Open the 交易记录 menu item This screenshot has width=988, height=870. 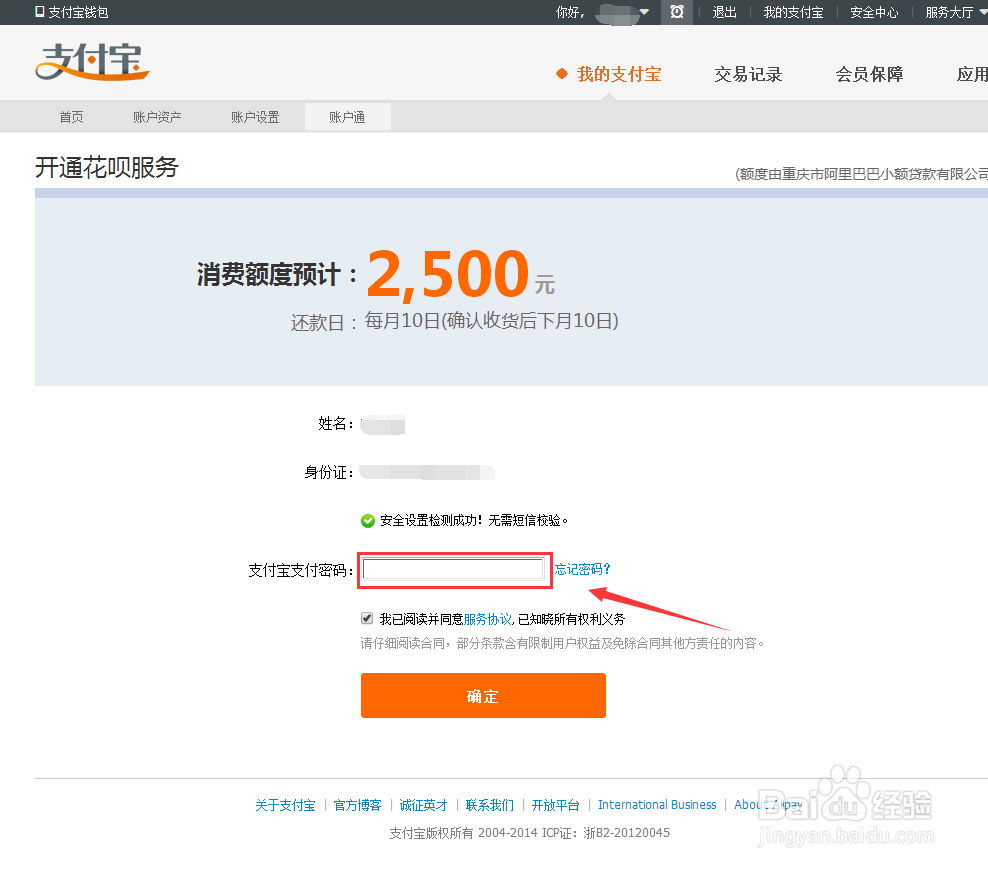tap(748, 74)
